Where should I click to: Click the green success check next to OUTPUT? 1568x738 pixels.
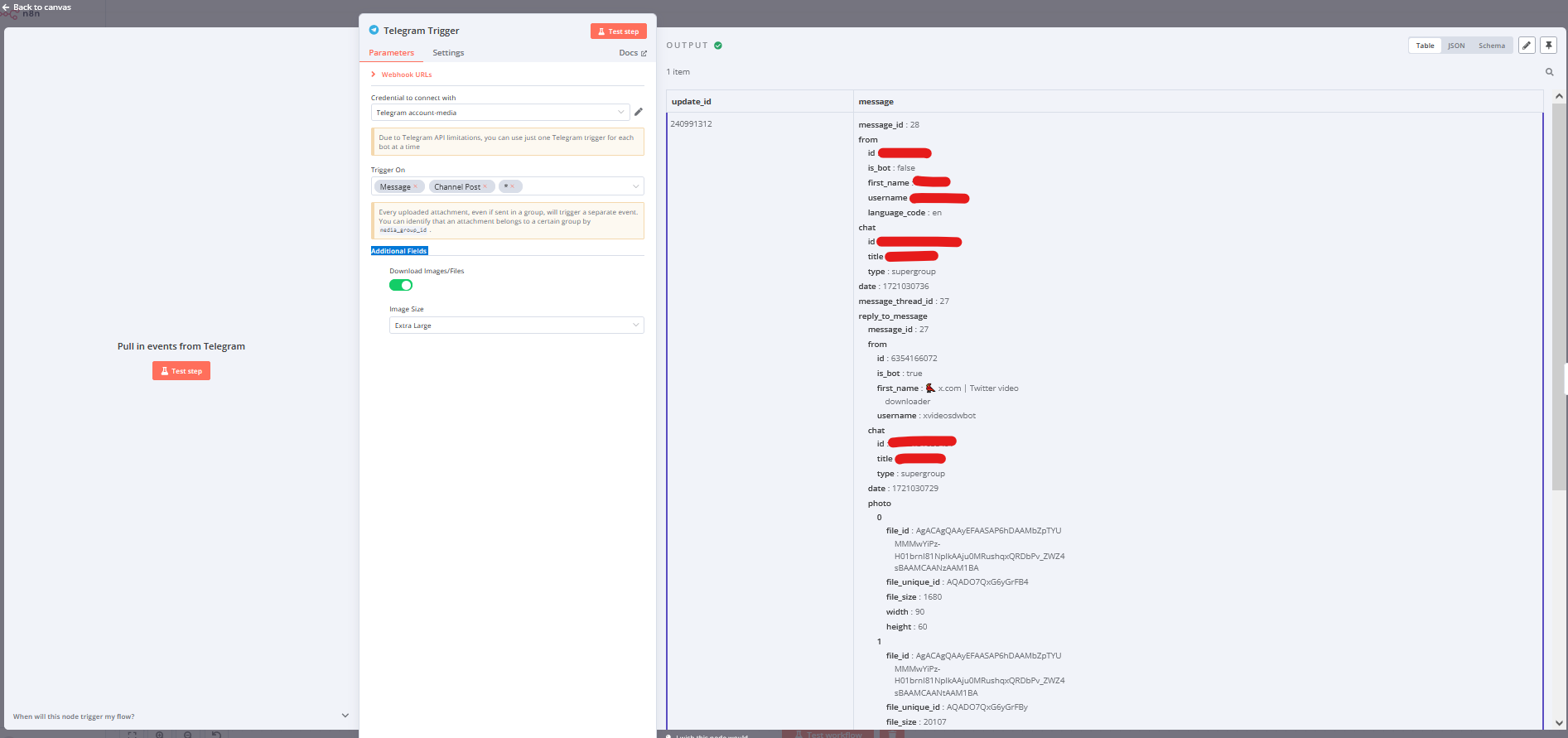point(718,46)
